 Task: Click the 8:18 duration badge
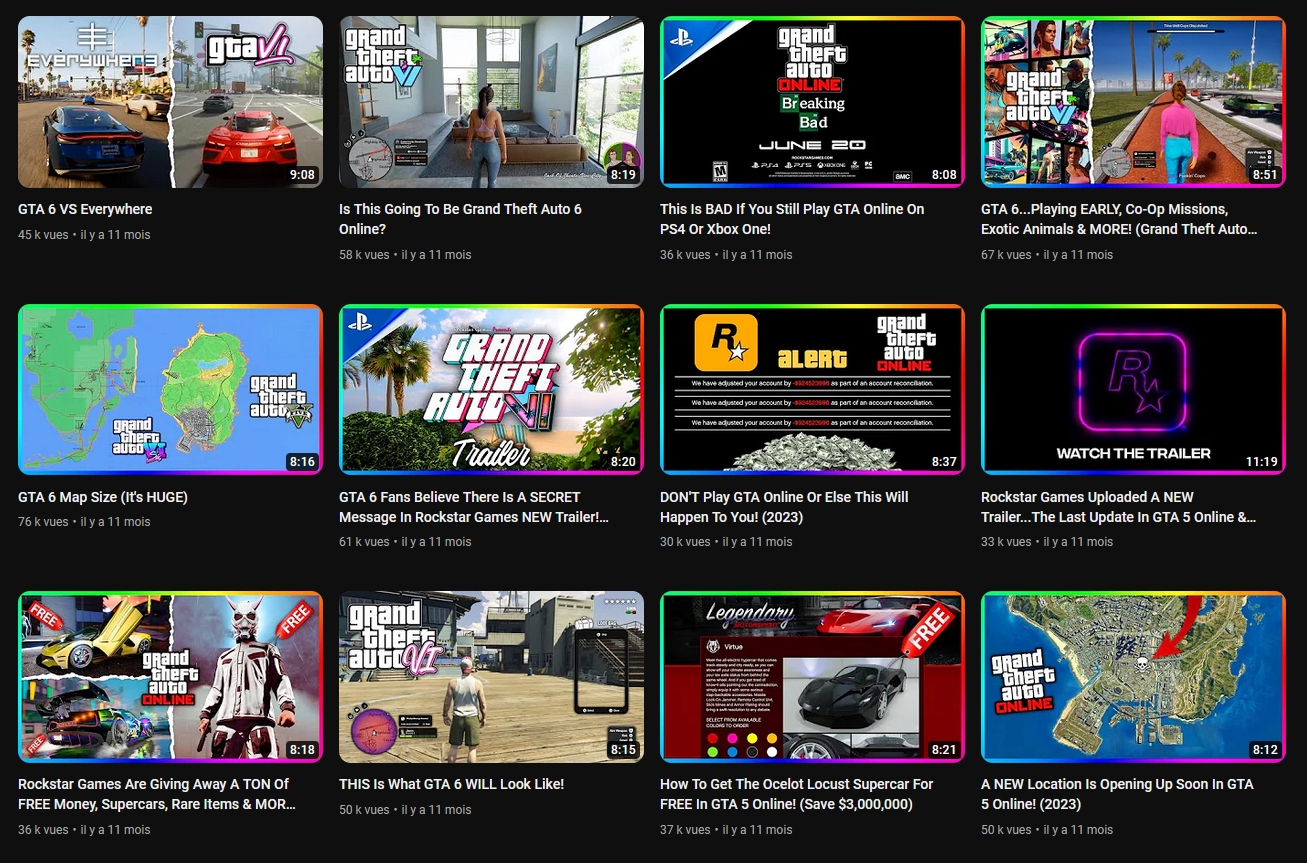(302, 749)
